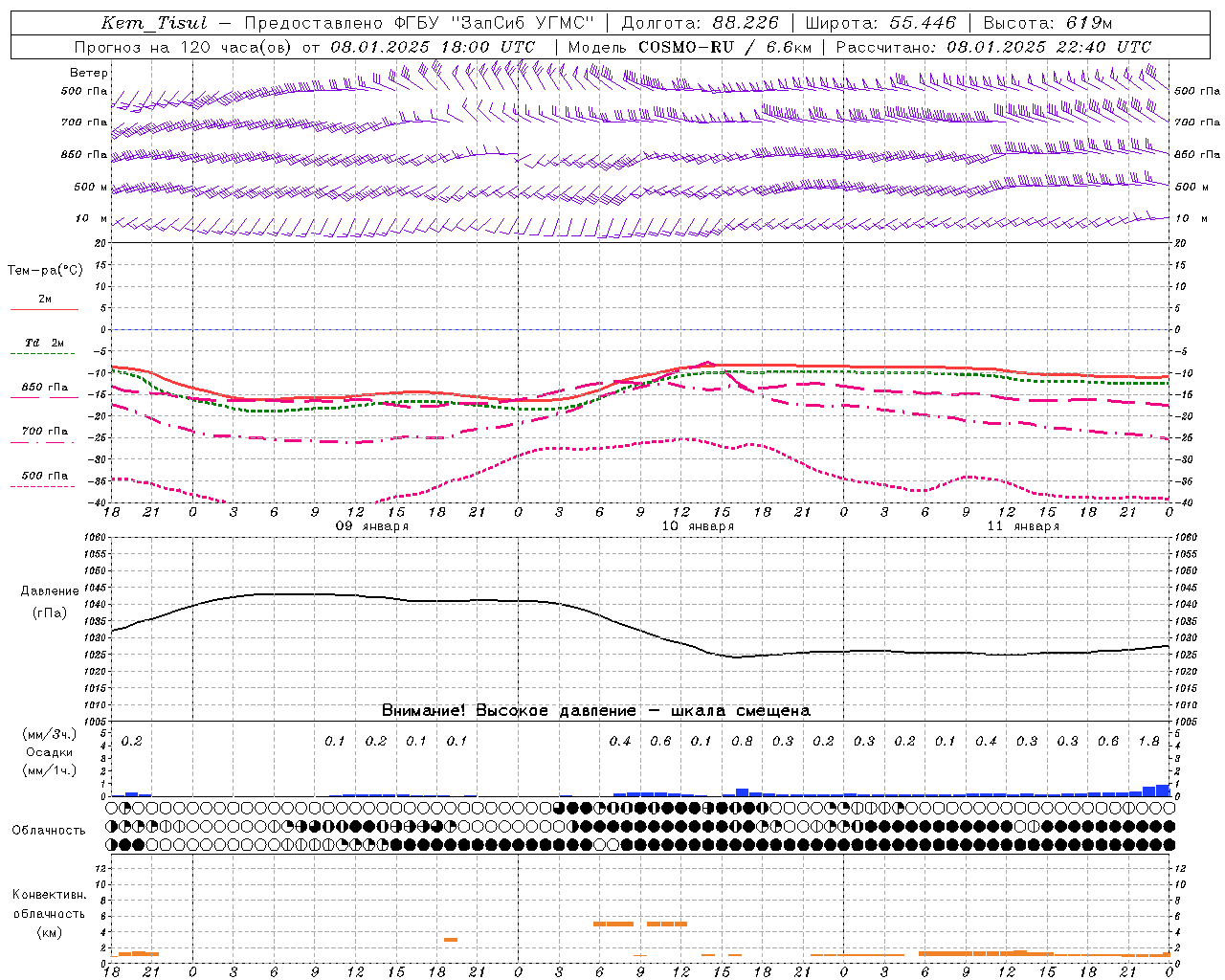Click the 10 января date label
The height and width of the screenshot is (980, 1225).
point(698,526)
